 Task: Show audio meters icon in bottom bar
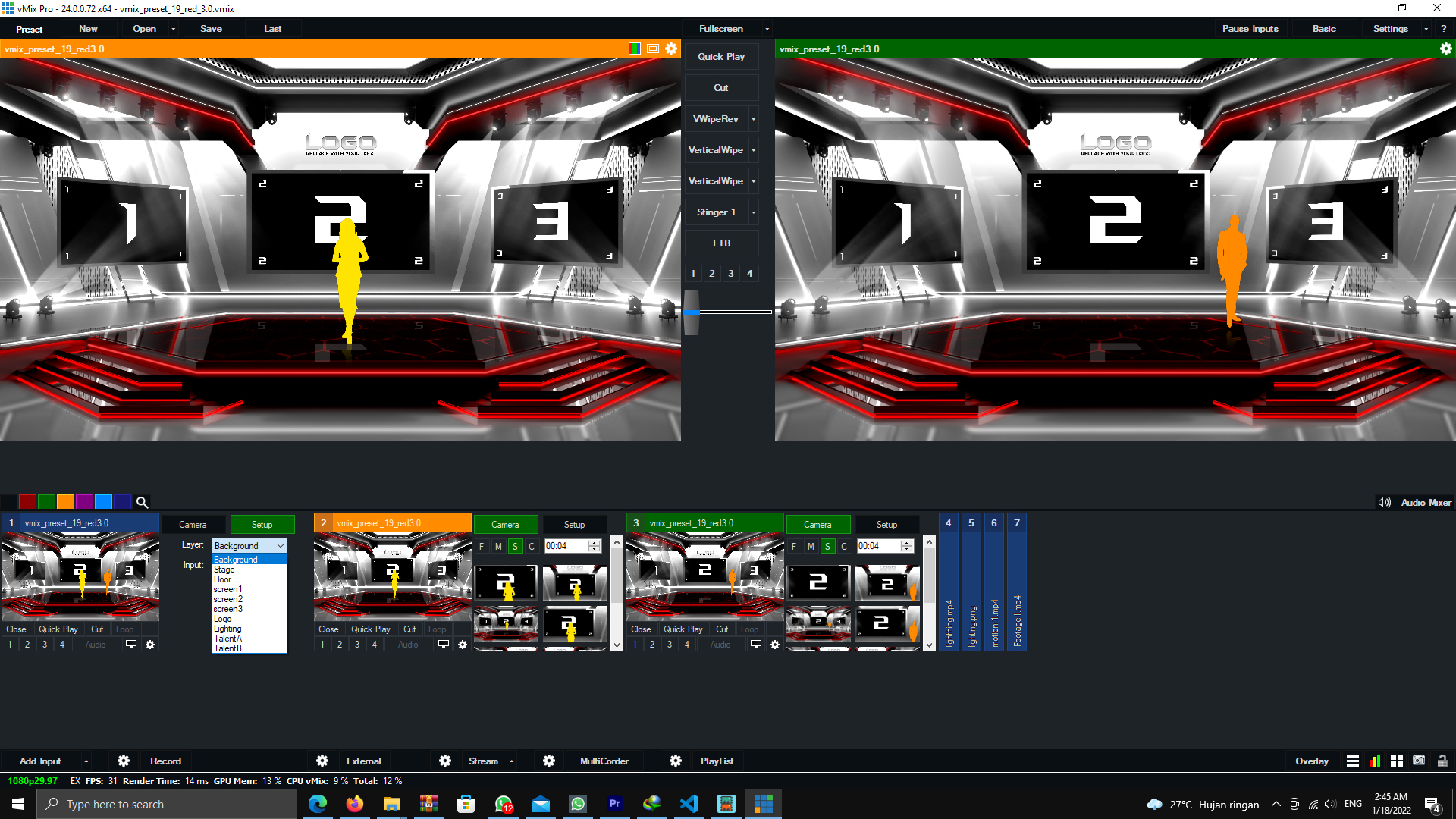(1375, 761)
